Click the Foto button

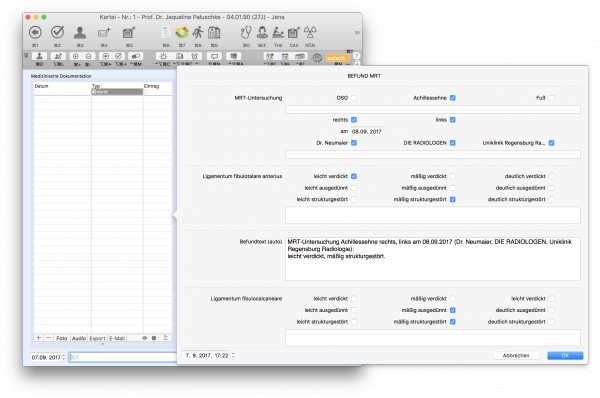[x=62, y=338]
